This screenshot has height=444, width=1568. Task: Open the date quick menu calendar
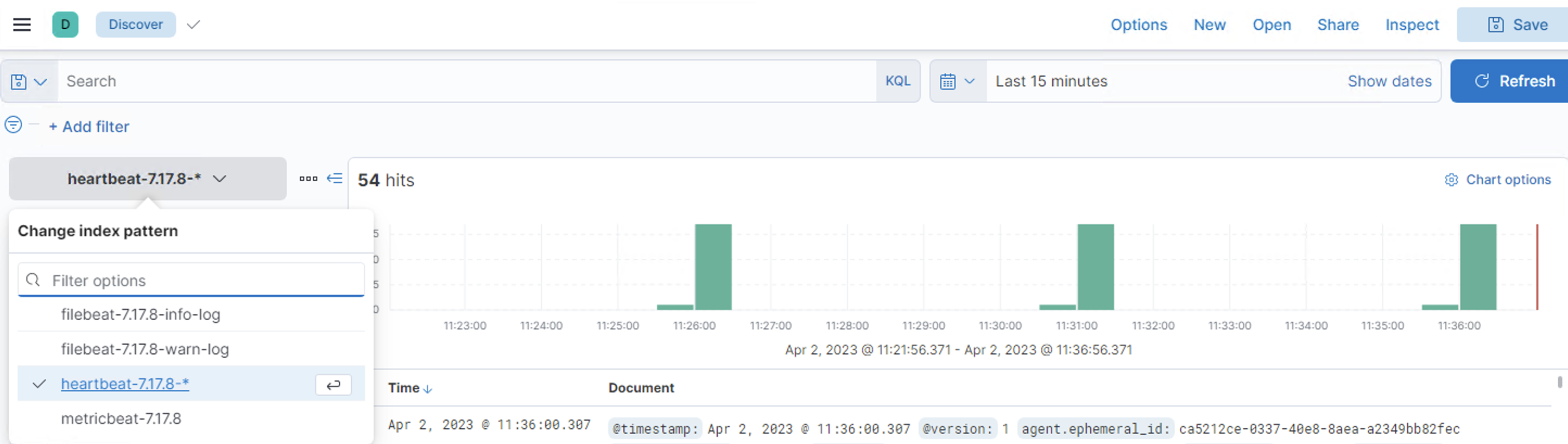tap(958, 81)
